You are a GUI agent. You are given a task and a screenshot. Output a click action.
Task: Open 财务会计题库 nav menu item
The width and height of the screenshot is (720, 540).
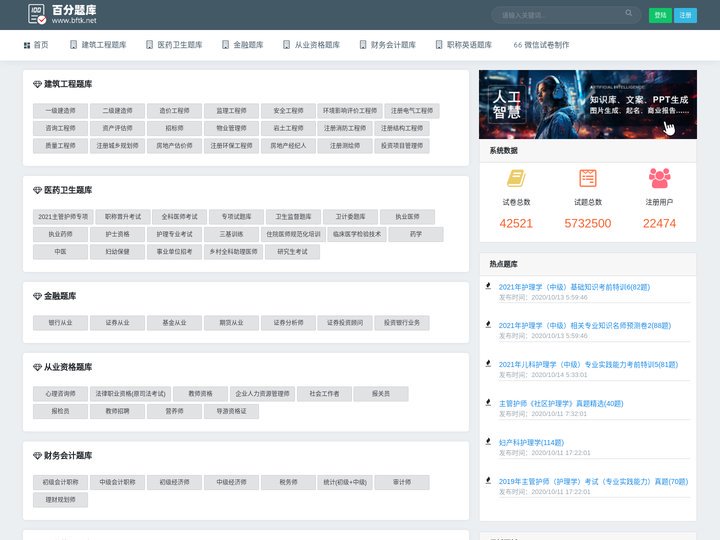(x=388, y=45)
